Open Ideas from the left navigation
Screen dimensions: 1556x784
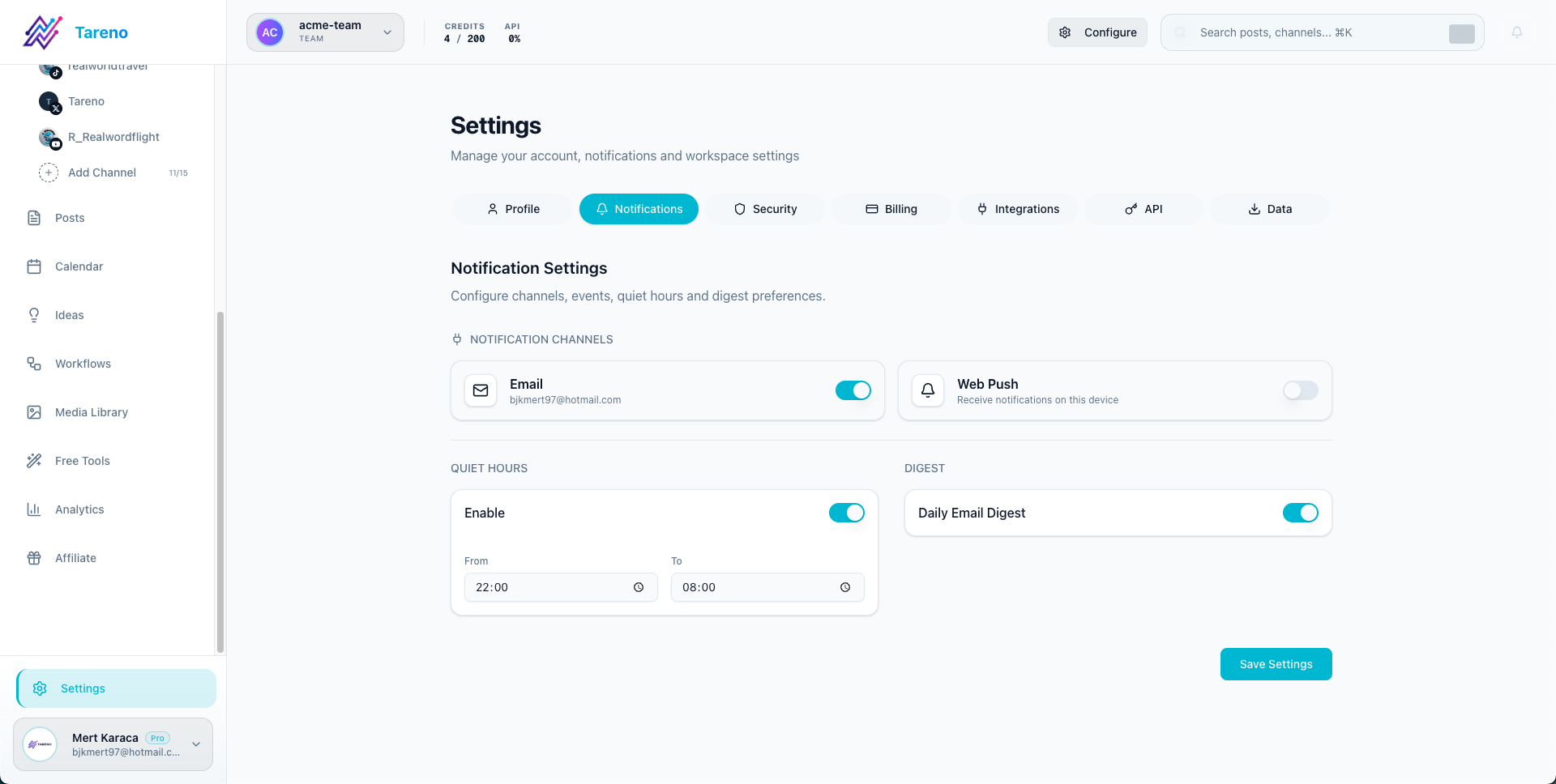point(69,315)
